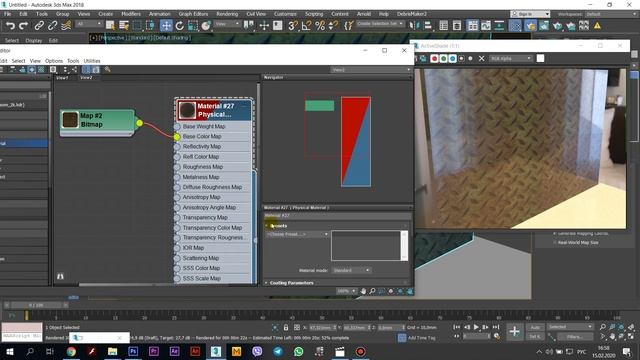
Task: Open the Curve Editor icon
Action: (x=486, y=26)
